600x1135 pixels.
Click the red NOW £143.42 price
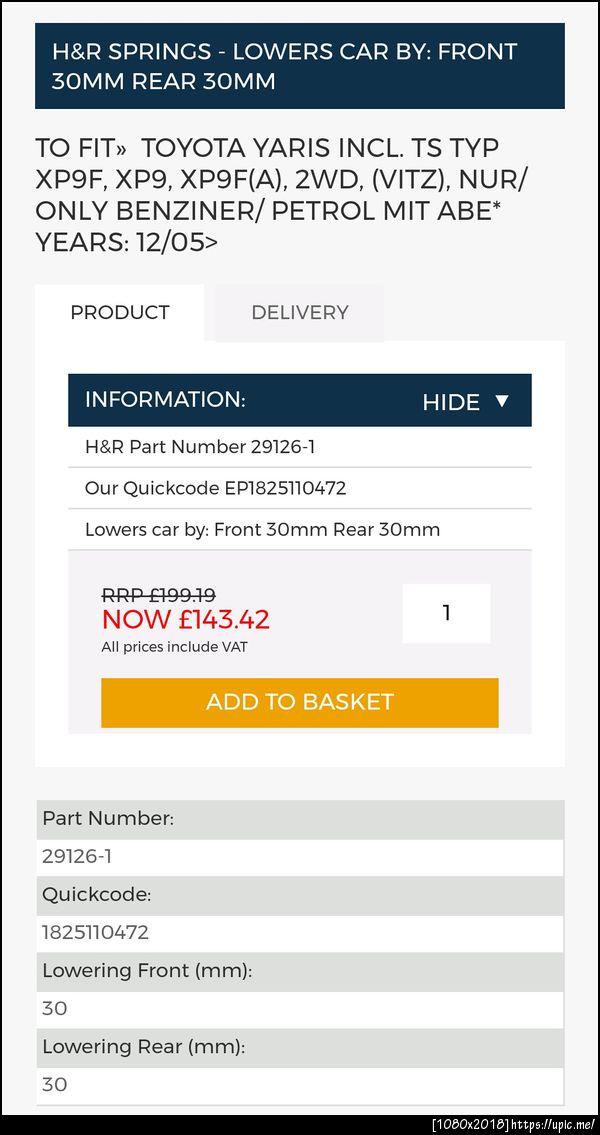pyautogui.click(x=186, y=620)
